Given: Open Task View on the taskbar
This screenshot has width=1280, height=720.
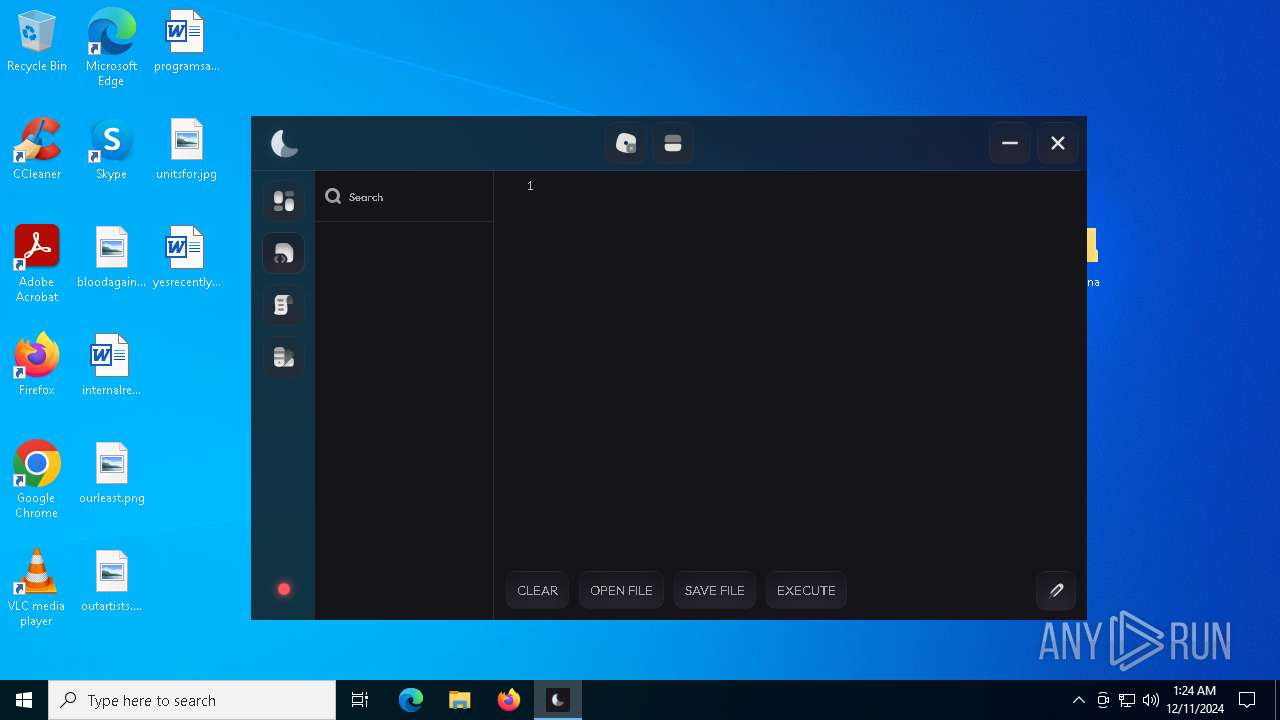Looking at the screenshot, I should (x=360, y=700).
